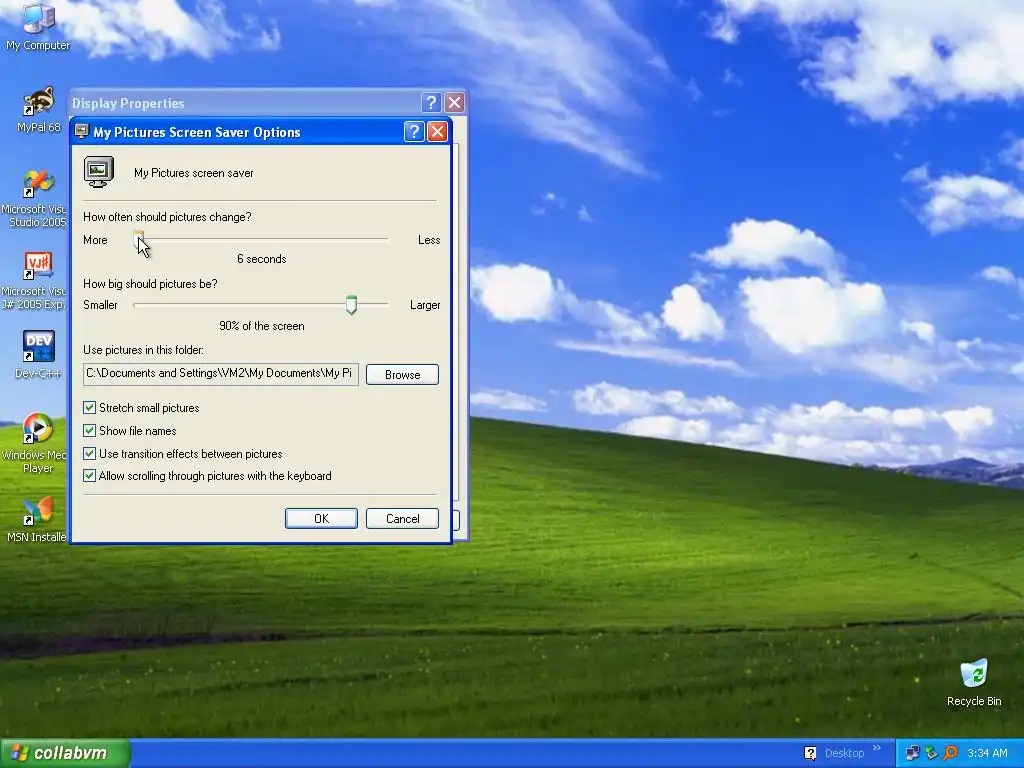This screenshot has height=768, width=1024.
Task: Click the 'Less' label of frequency slider
Action: tap(429, 240)
